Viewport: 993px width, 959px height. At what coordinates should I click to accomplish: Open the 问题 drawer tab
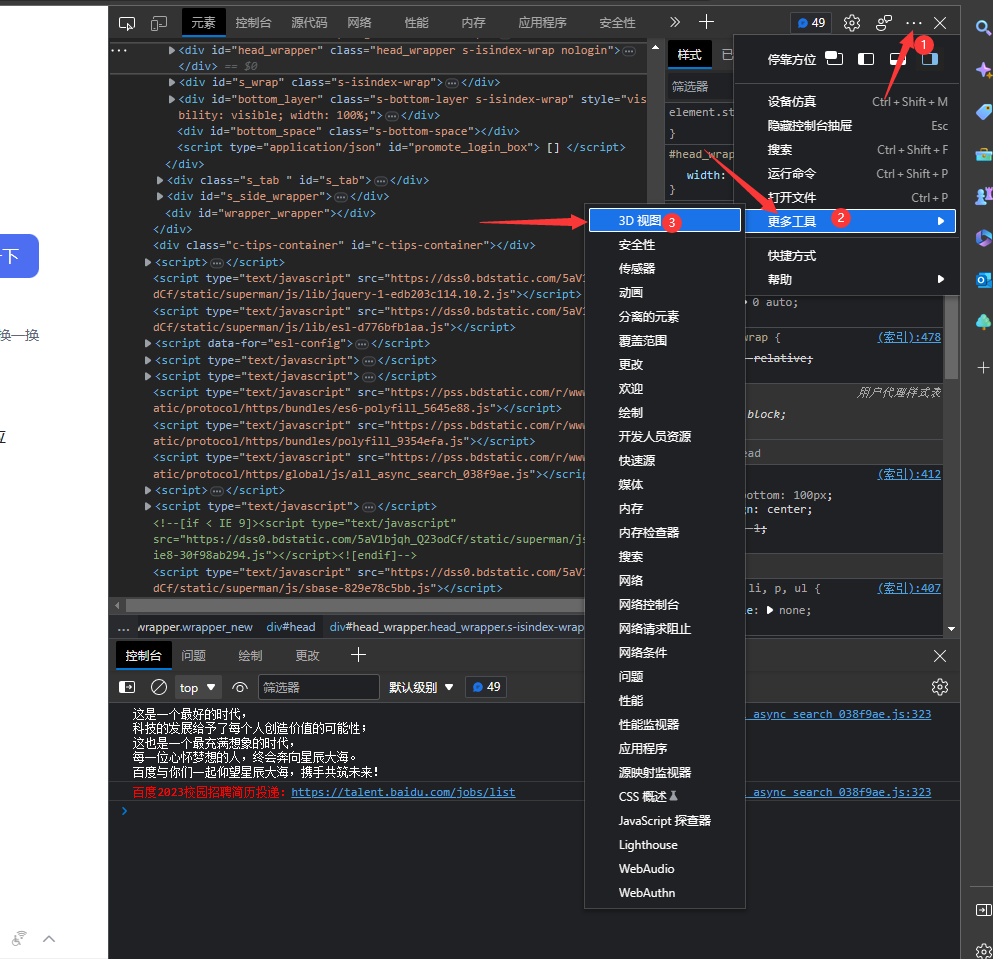tap(194, 656)
